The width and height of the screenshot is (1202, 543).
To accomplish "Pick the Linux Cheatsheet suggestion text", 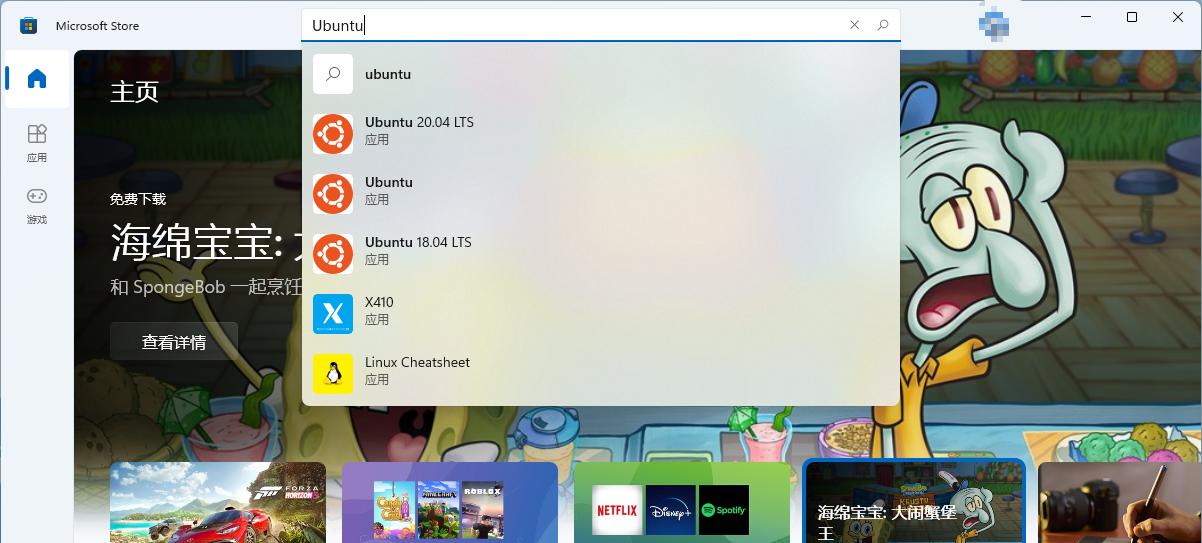I will tap(417, 362).
